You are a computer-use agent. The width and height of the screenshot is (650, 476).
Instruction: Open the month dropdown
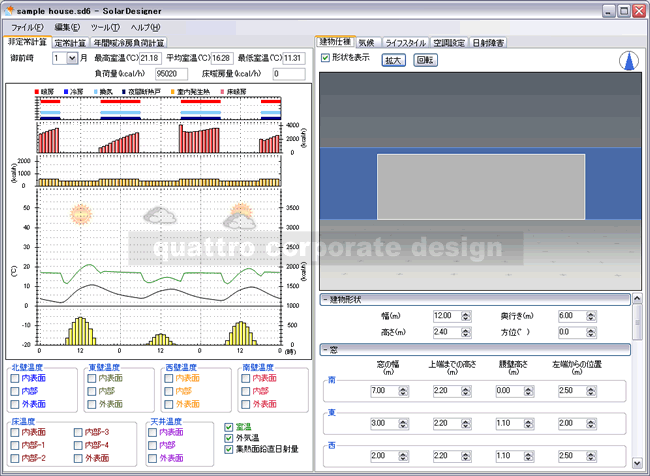[x=72, y=58]
